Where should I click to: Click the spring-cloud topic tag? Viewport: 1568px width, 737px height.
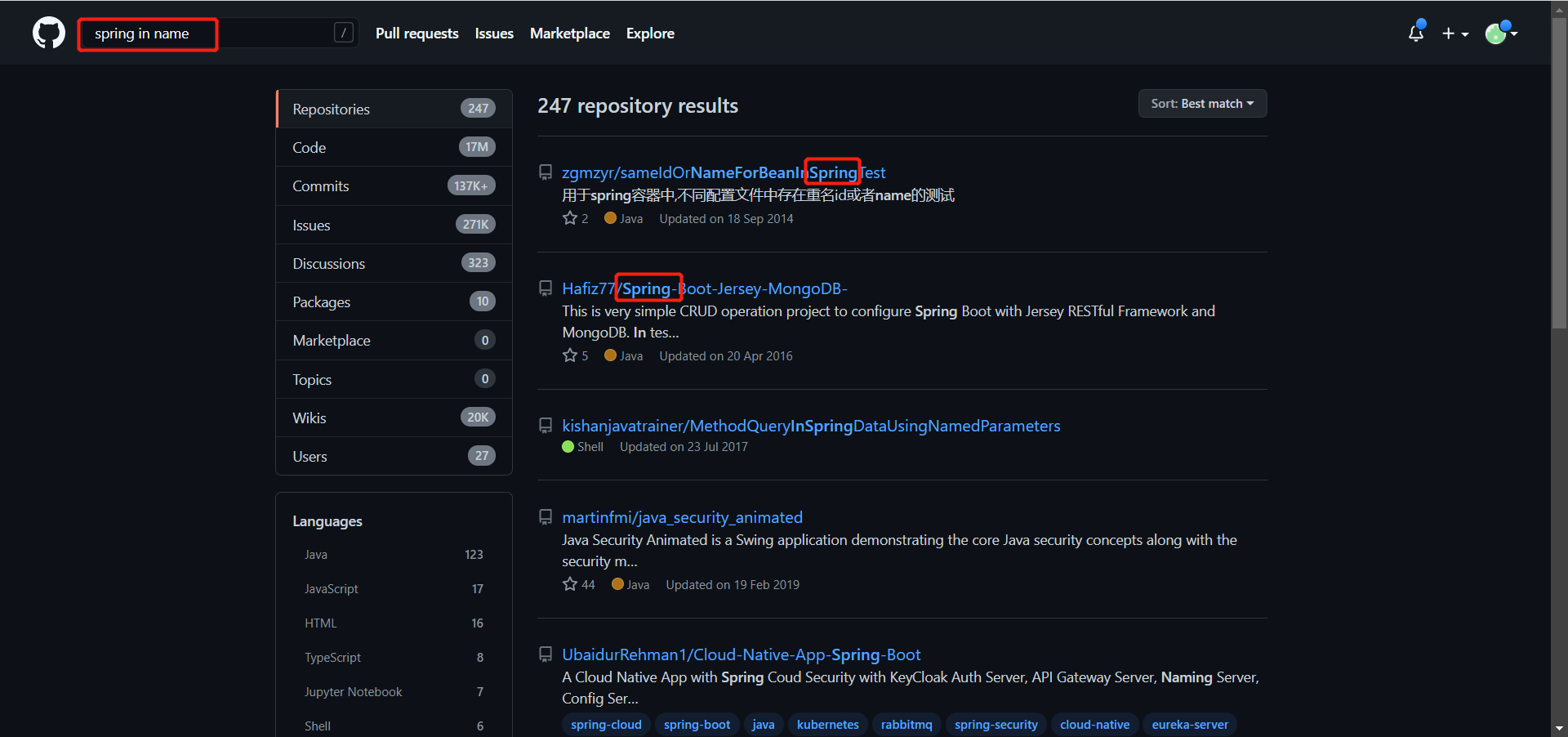[606, 725]
